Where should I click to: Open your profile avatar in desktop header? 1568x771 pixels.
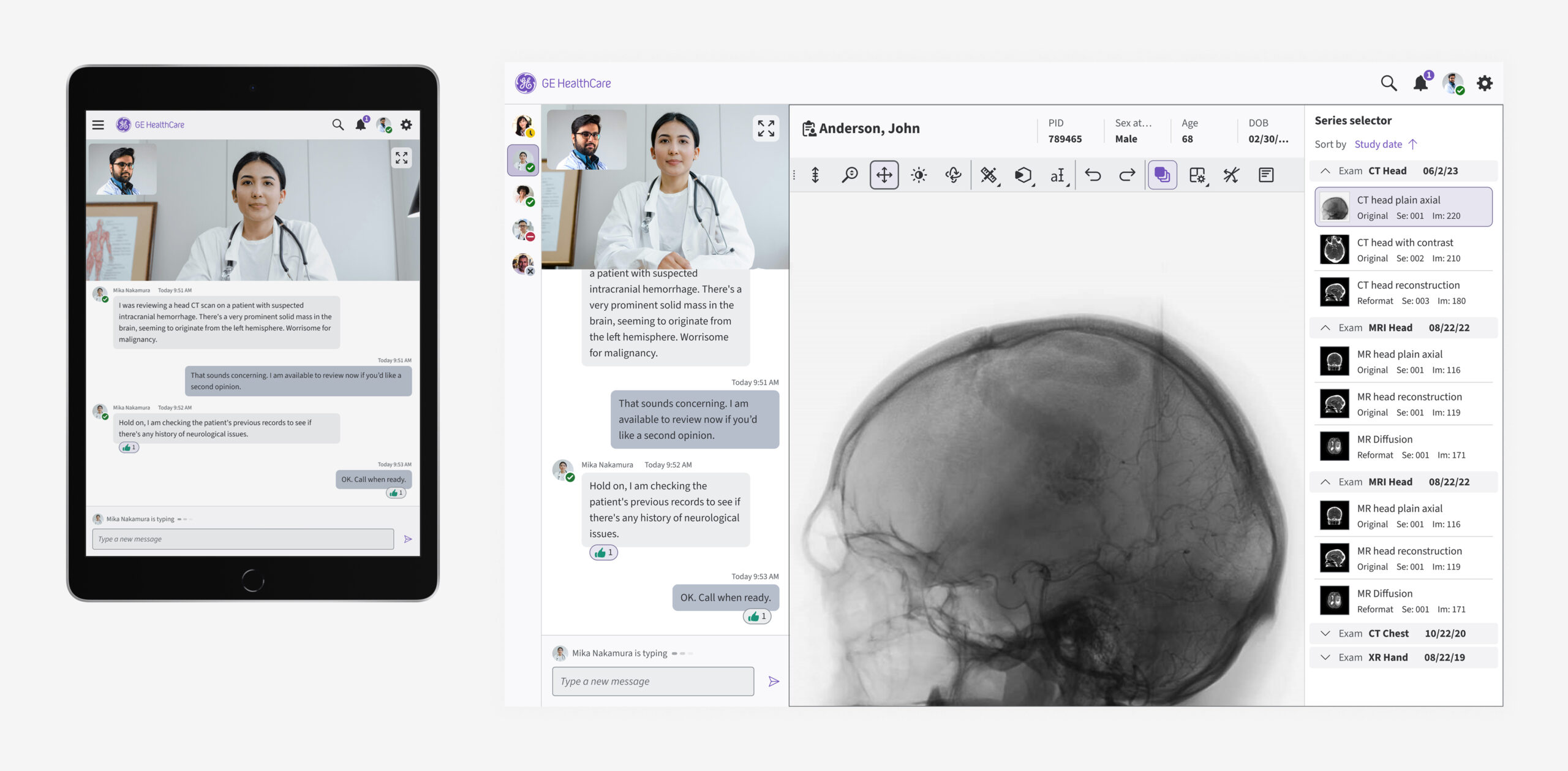pyautogui.click(x=1453, y=83)
